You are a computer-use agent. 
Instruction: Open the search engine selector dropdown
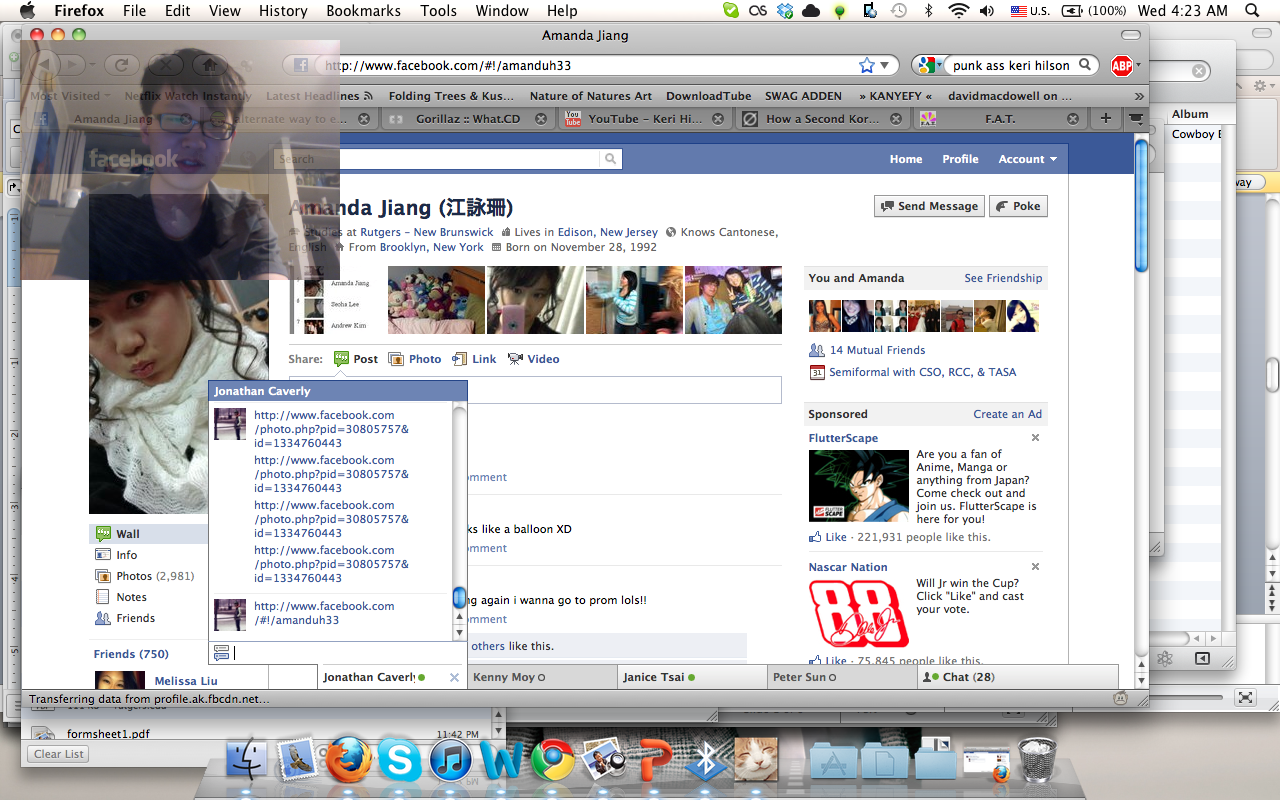[x=927, y=66]
